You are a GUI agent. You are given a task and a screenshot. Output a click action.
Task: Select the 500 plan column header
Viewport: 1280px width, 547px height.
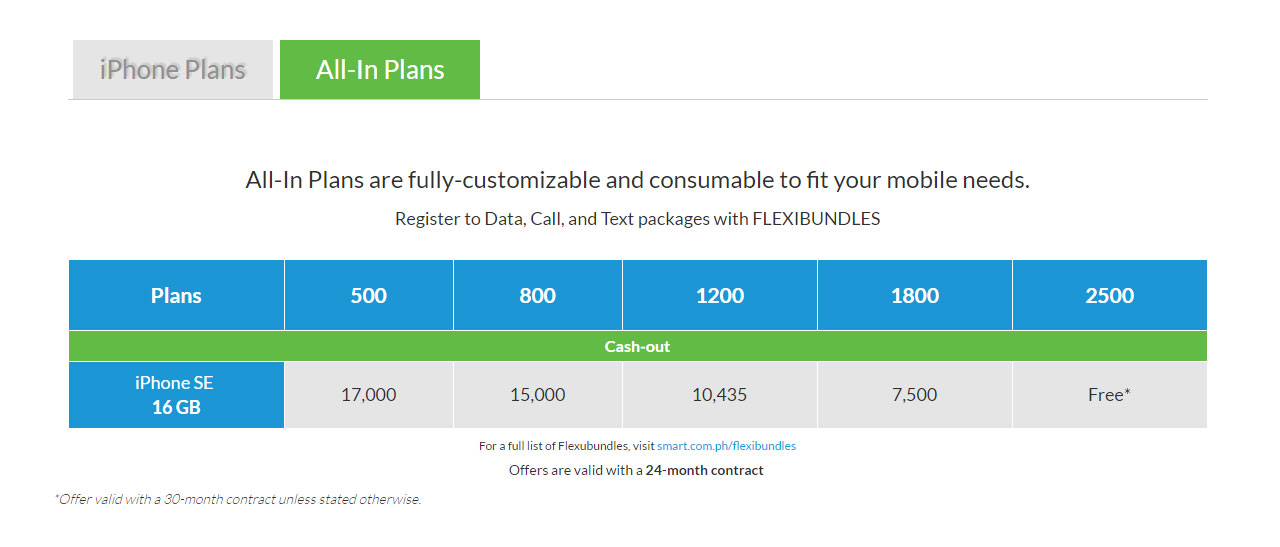pyautogui.click(x=369, y=295)
